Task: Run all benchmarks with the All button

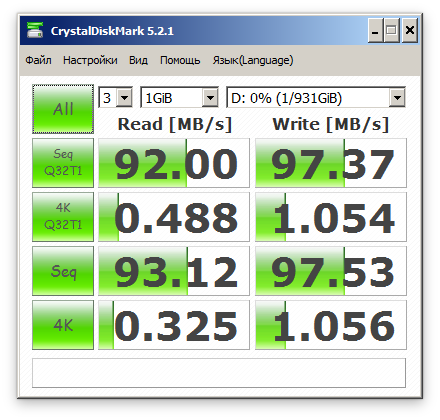Action: coord(63,109)
